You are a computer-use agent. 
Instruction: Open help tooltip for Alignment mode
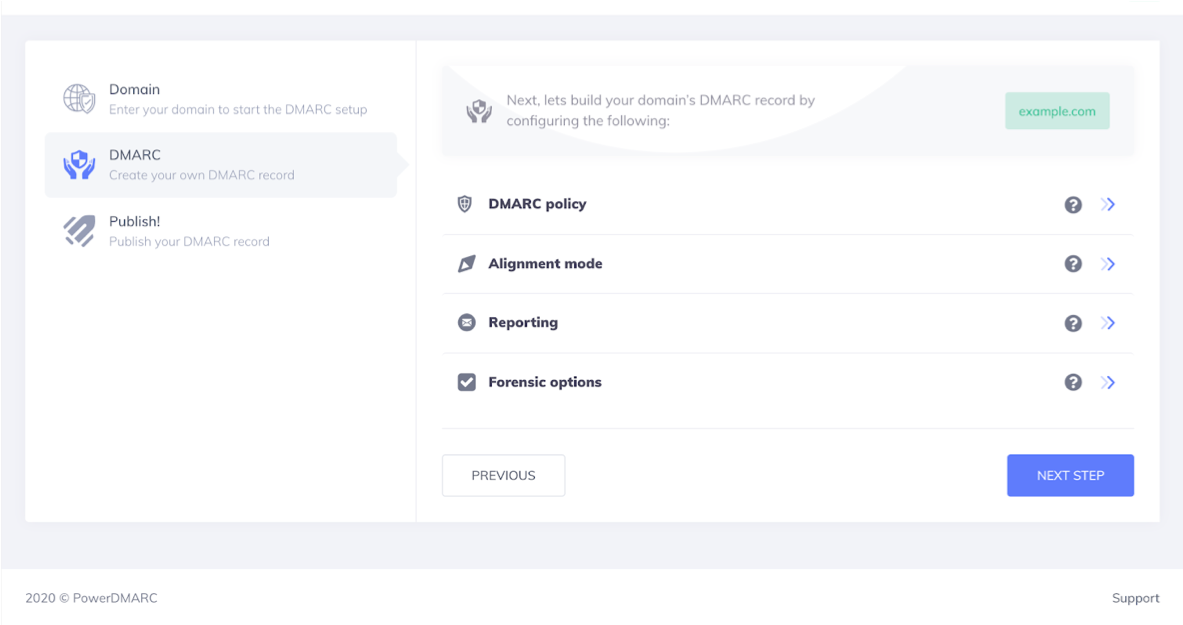1073,263
